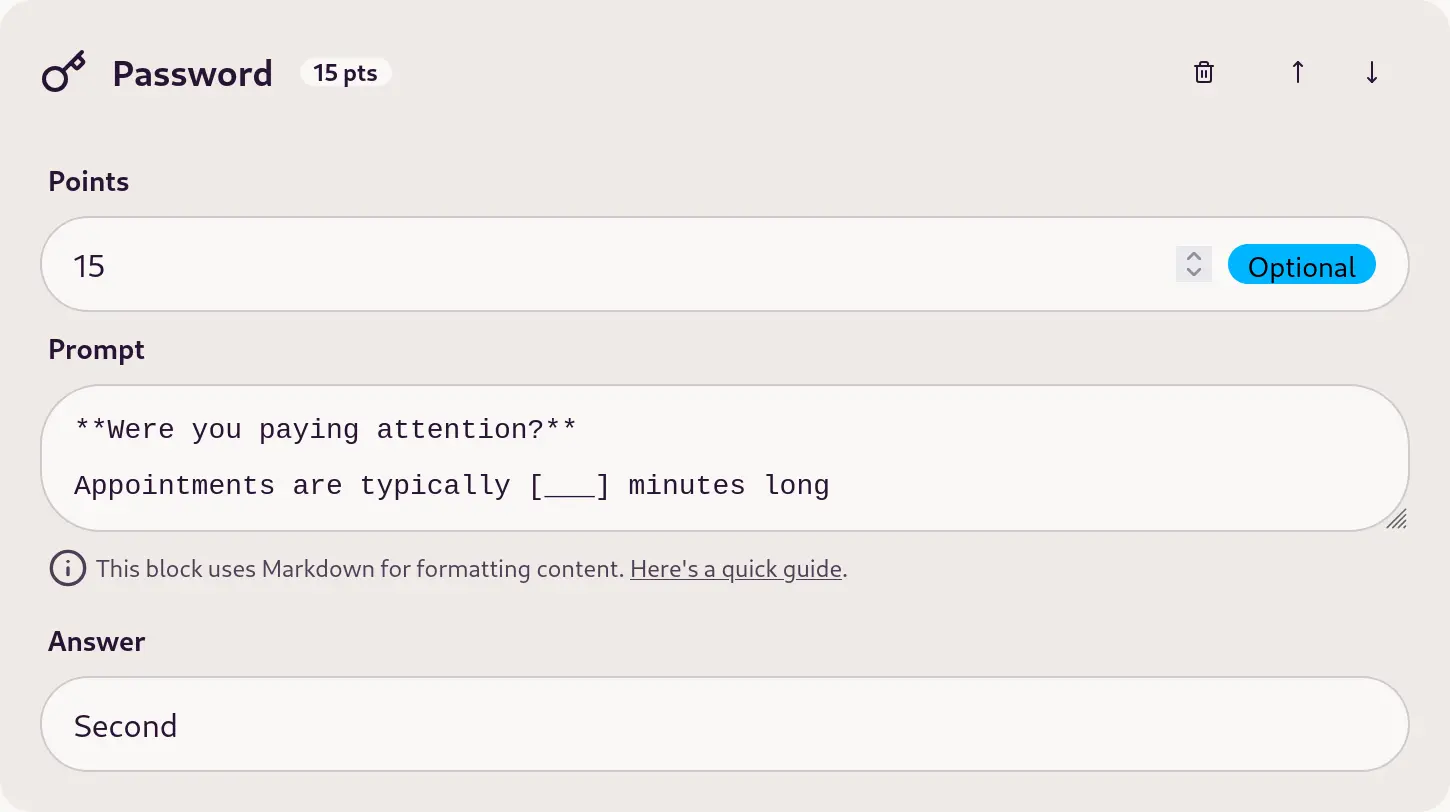Image resolution: width=1450 pixels, height=812 pixels.
Task: Increase points with the stepper up arrow
Action: pyautogui.click(x=1193, y=257)
